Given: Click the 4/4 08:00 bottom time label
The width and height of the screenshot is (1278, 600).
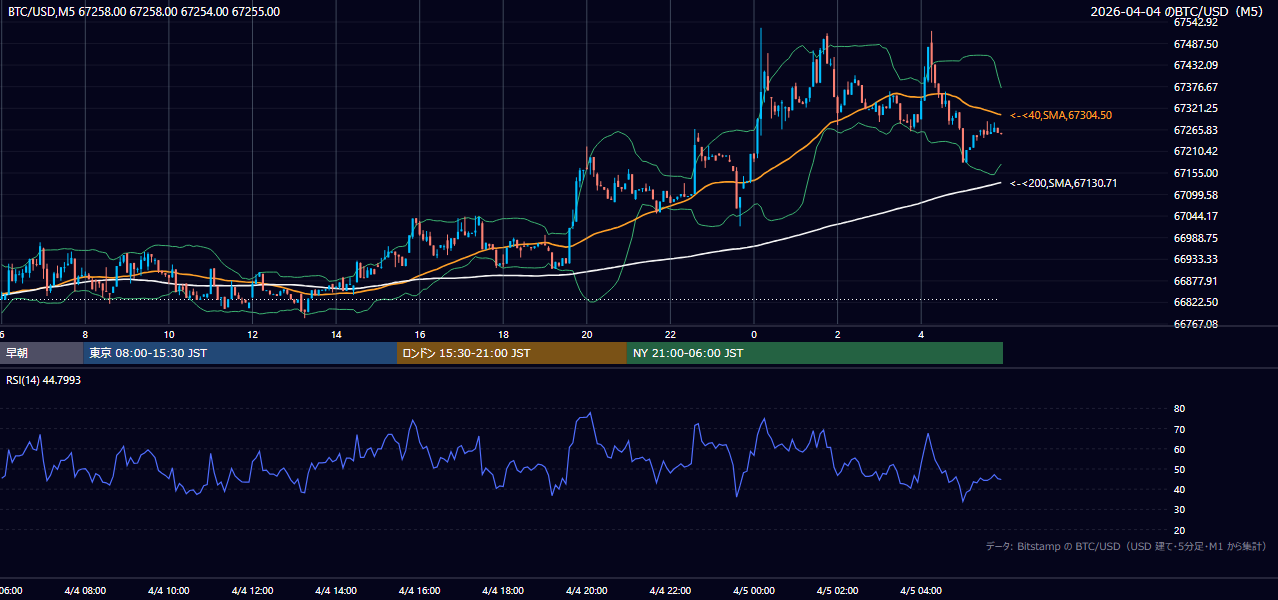Looking at the screenshot, I should click(x=85, y=590).
